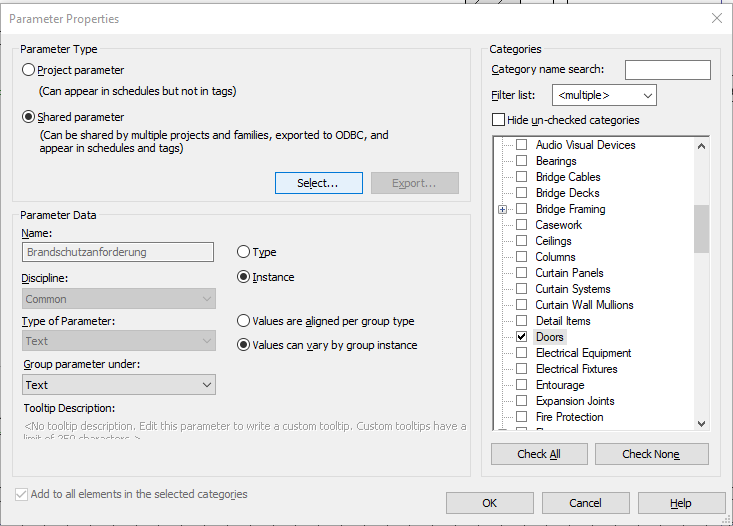Enable Hide un-checked categories checkbox
This screenshot has height=526, width=733.
[499, 120]
